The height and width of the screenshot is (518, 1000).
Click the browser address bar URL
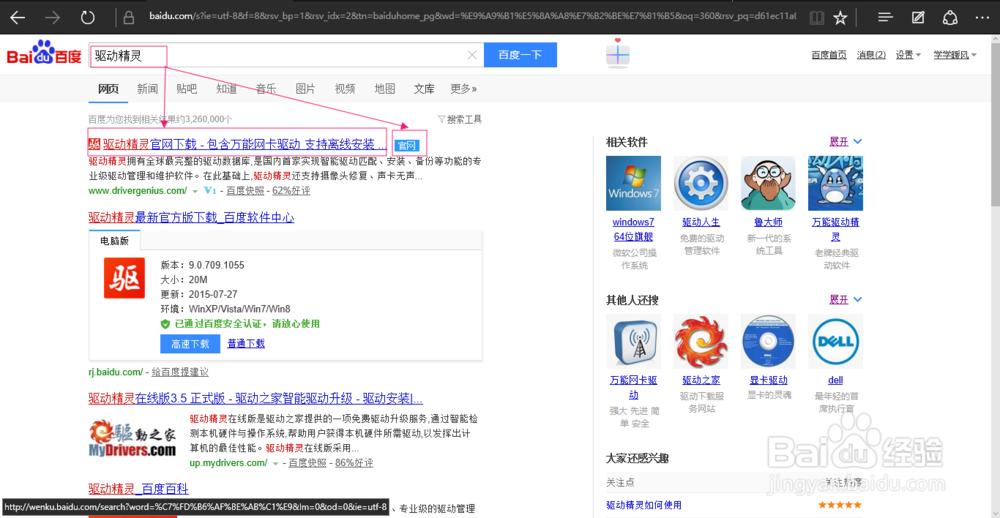(472, 17)
